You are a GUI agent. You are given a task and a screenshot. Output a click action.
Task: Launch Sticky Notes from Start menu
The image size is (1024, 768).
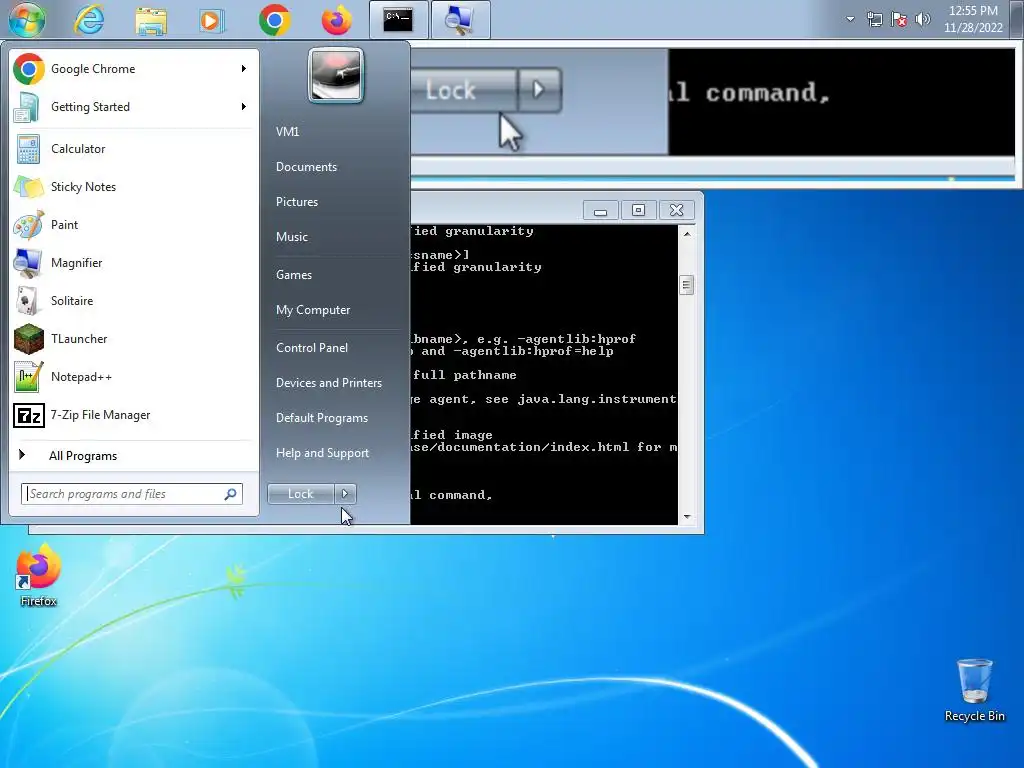tap(134, 187)
